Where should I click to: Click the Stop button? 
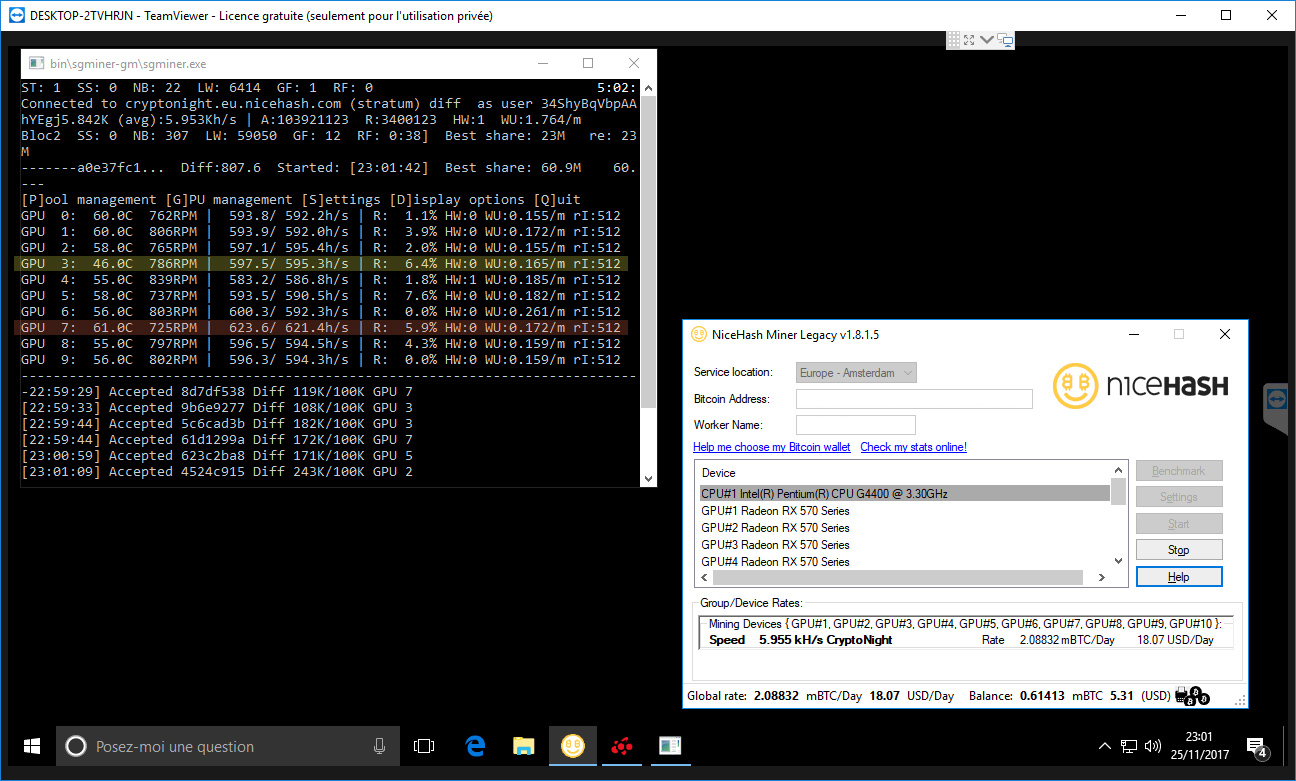(x=1179, y=549)
